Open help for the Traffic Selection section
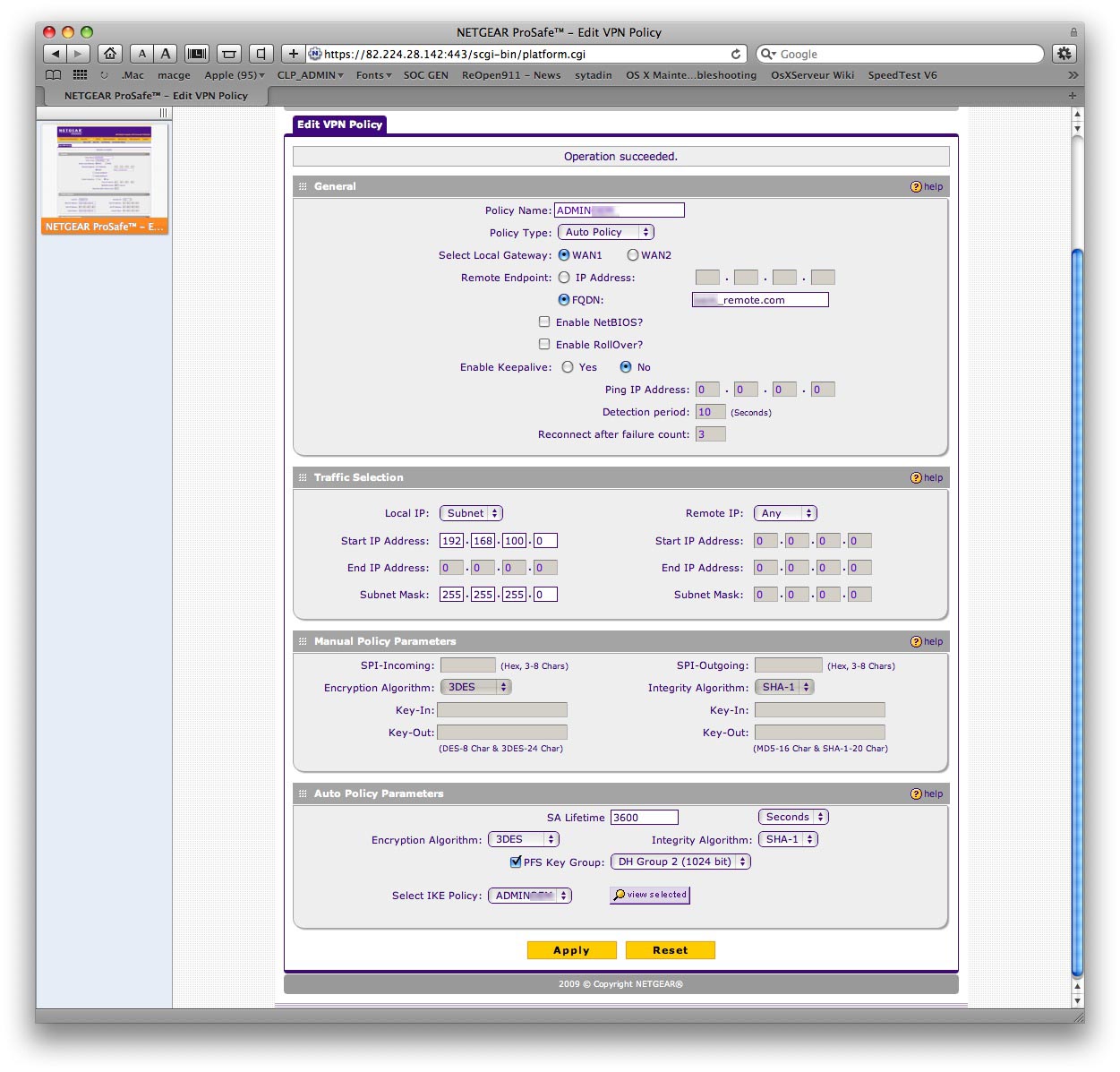 [927, 477]
